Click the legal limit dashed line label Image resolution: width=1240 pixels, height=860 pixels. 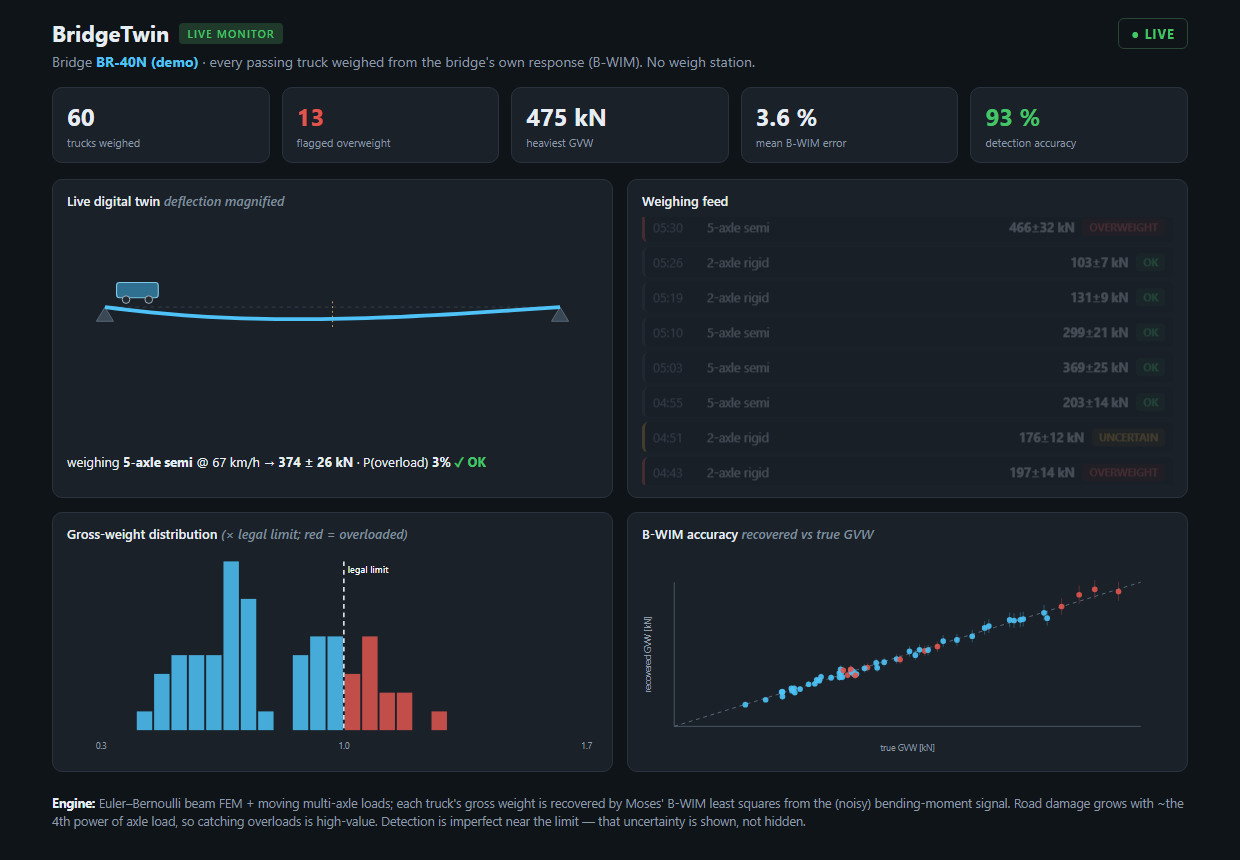[368, 570]
